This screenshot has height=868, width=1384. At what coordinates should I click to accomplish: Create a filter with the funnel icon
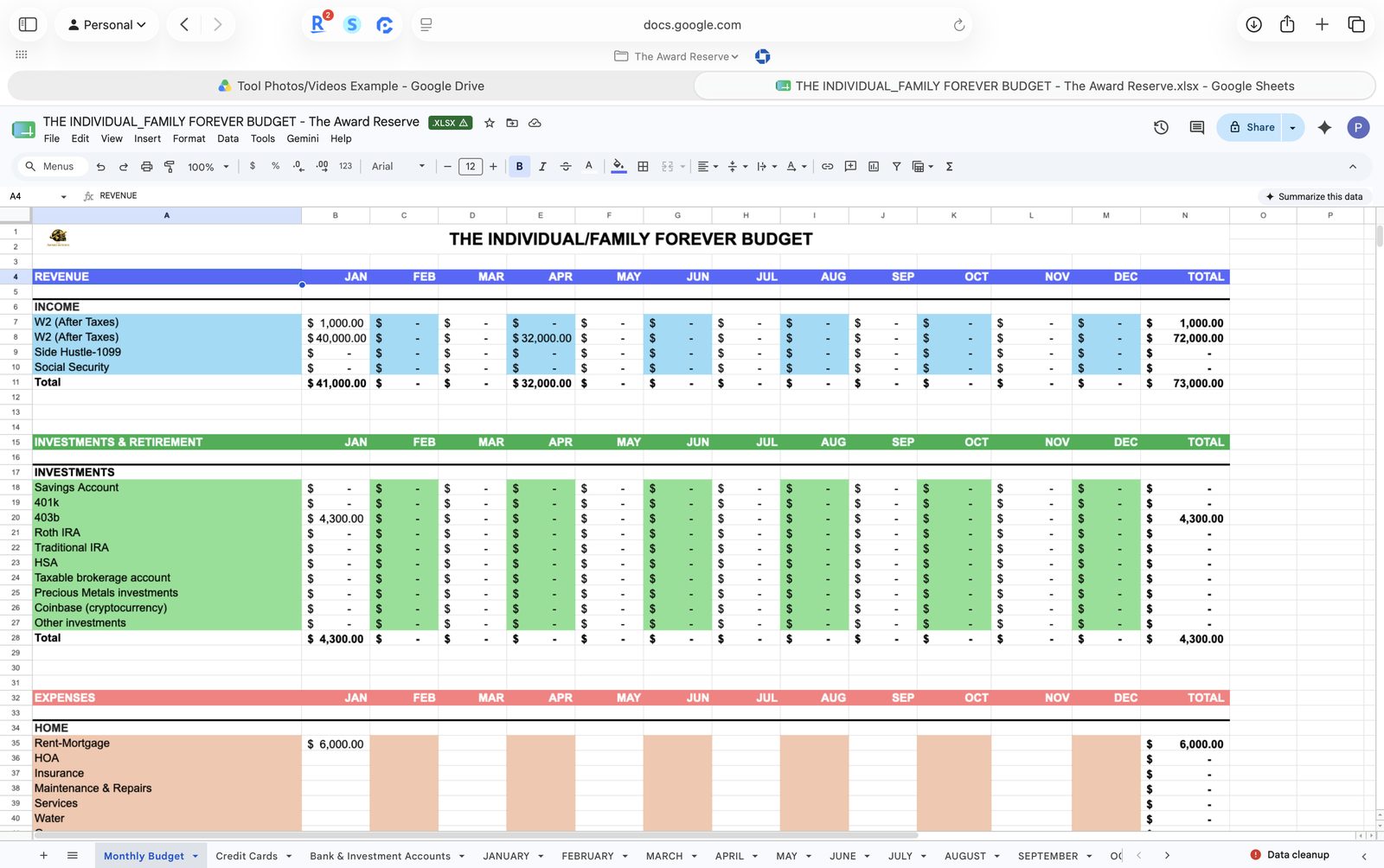896,167
